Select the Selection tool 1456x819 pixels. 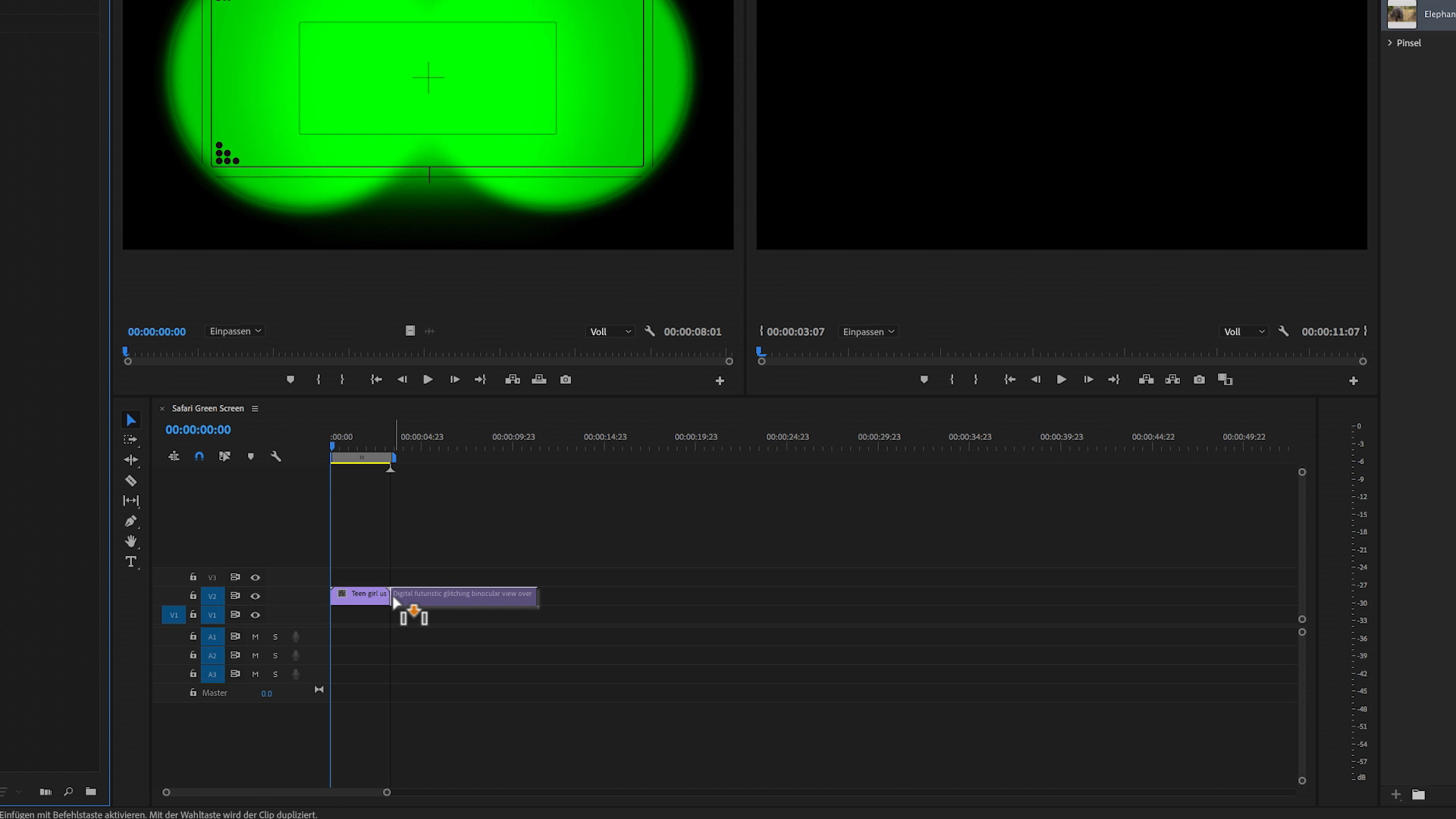point(131,419)
